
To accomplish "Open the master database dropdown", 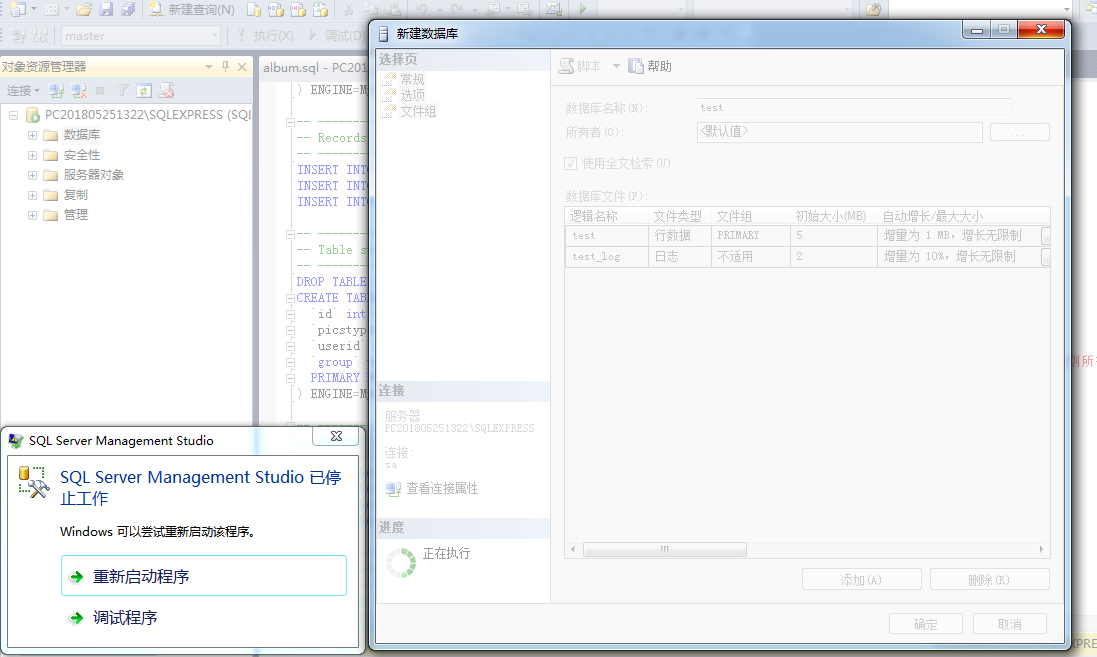I will 215,35.
